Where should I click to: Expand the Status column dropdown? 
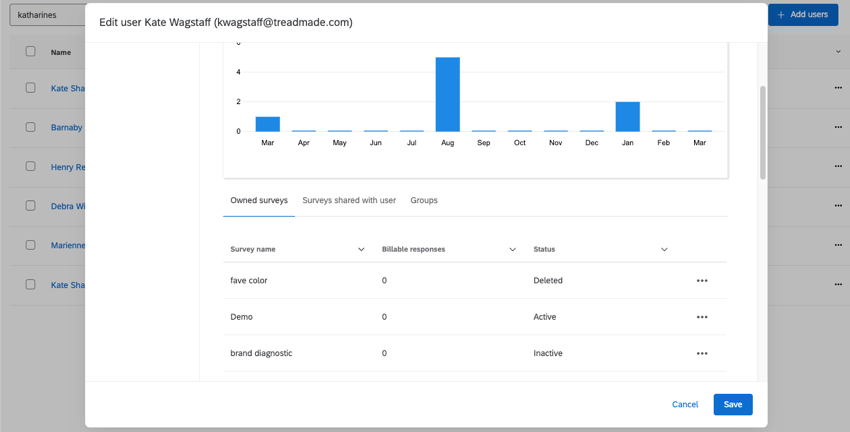pyautogui.click(x=664, y=249)
